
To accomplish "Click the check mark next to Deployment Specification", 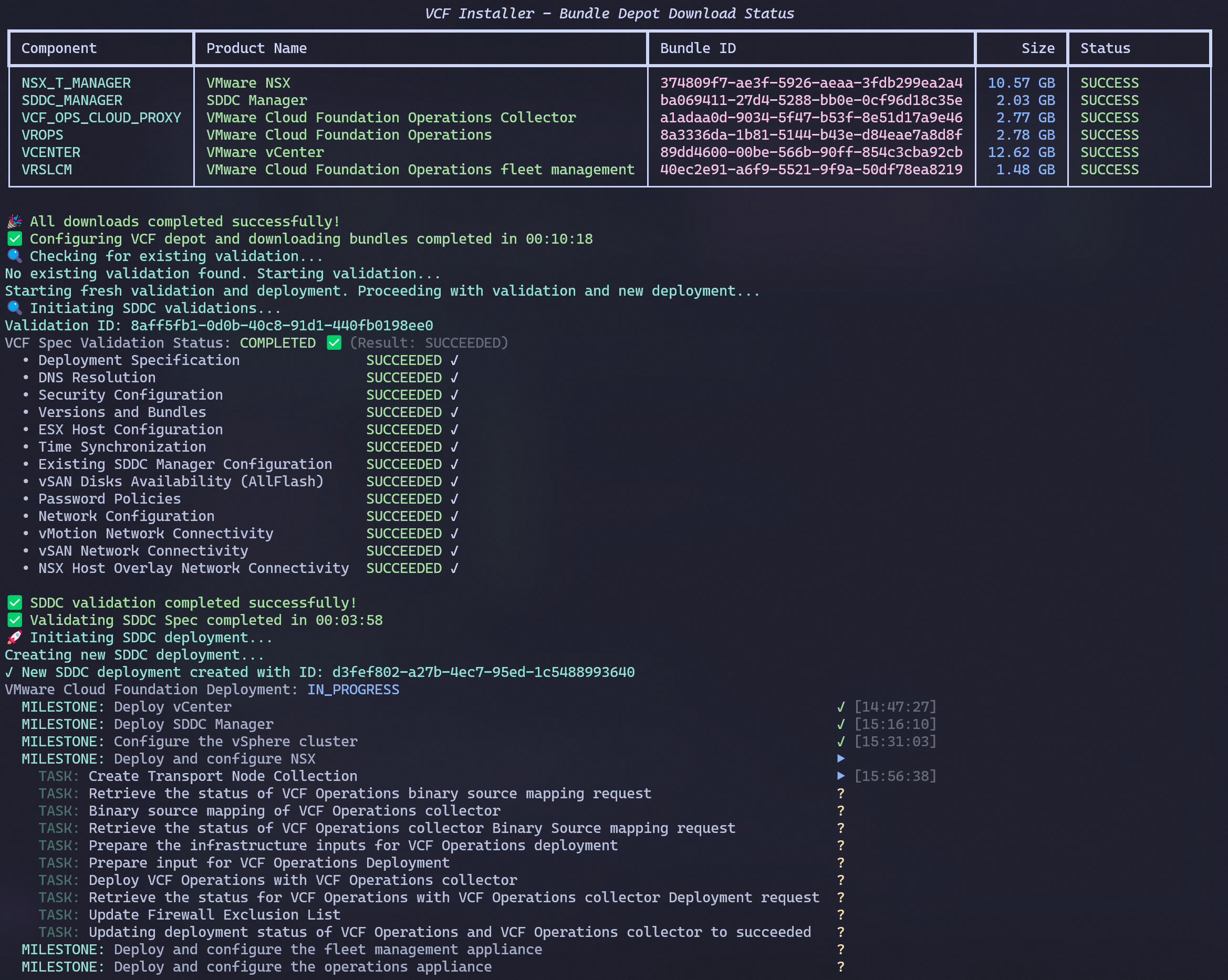I will (x=454, y=360).
